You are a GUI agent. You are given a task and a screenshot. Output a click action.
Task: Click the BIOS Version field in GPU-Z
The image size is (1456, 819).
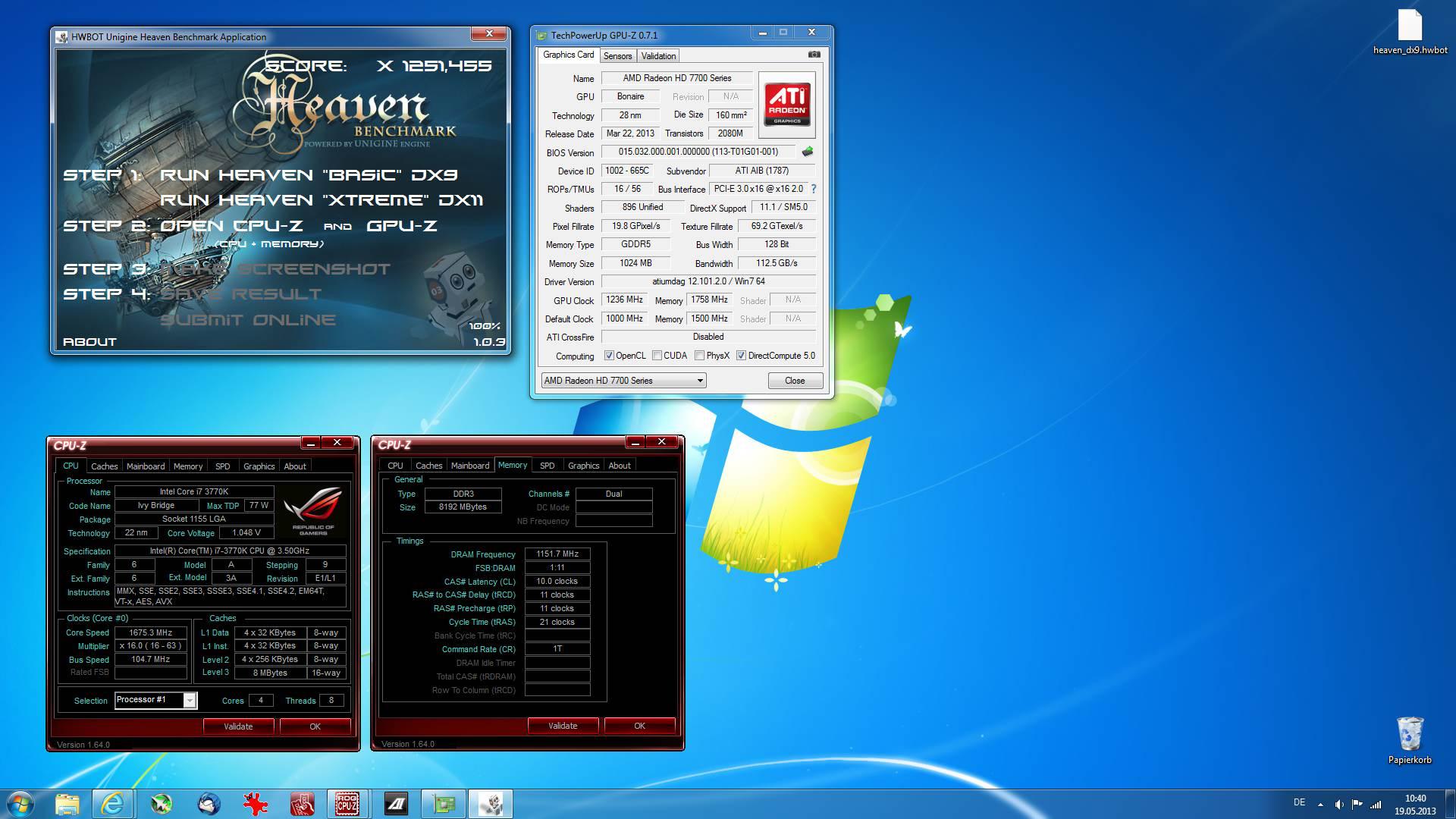[x=698, y=152]
